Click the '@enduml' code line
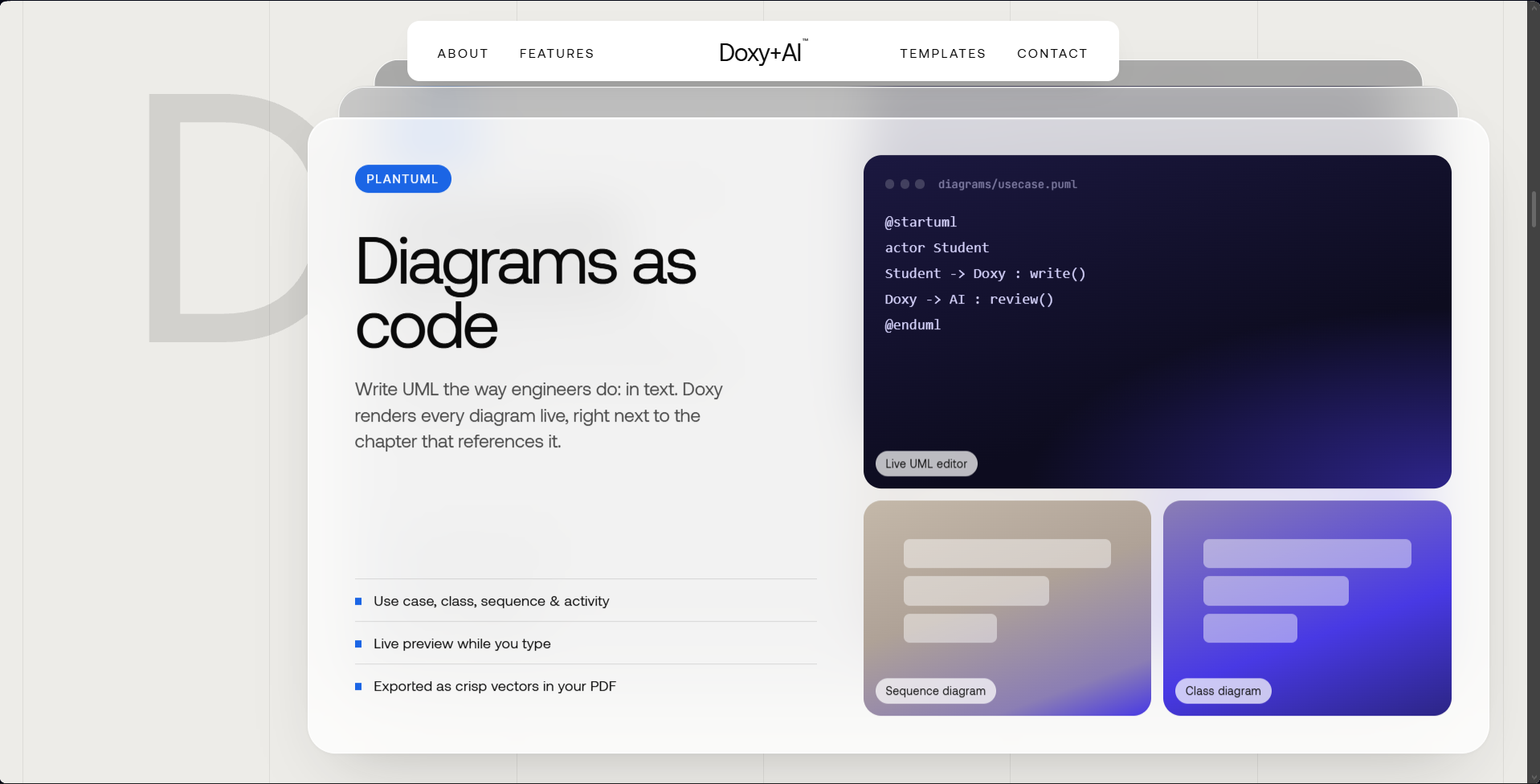Viewport: 1540px width, 784px height. pyautogui.click(x=913, y=325)
